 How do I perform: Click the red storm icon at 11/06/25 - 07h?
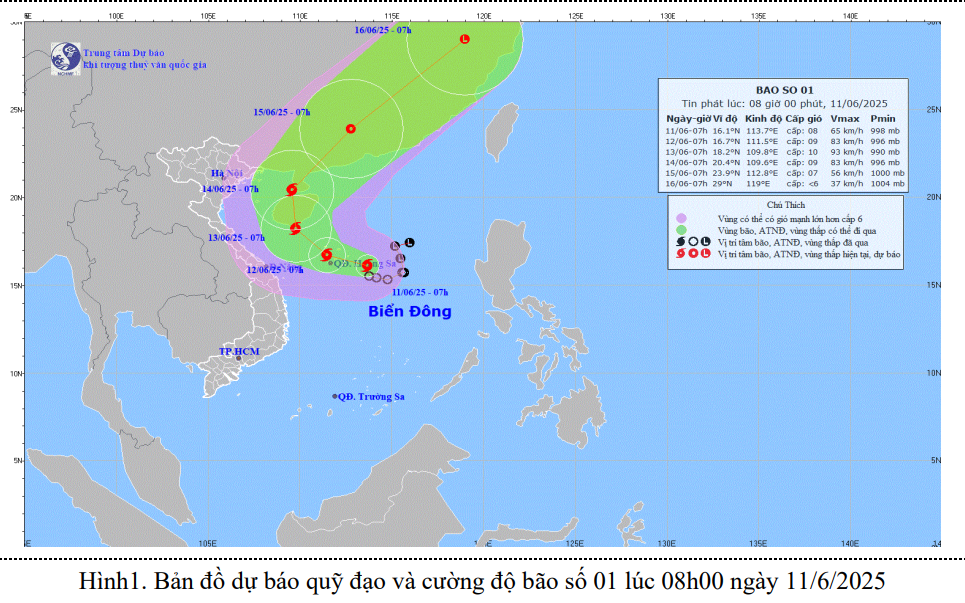(367, 265)
